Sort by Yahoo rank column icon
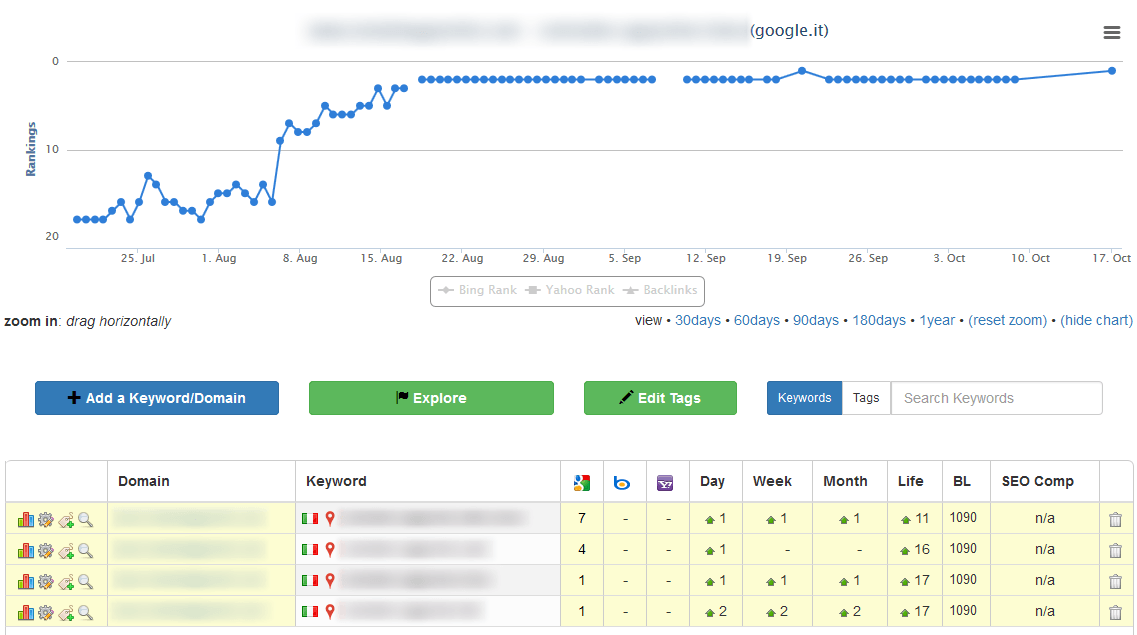This screenshot has height=635, width=1137. (x=665, y=483)
